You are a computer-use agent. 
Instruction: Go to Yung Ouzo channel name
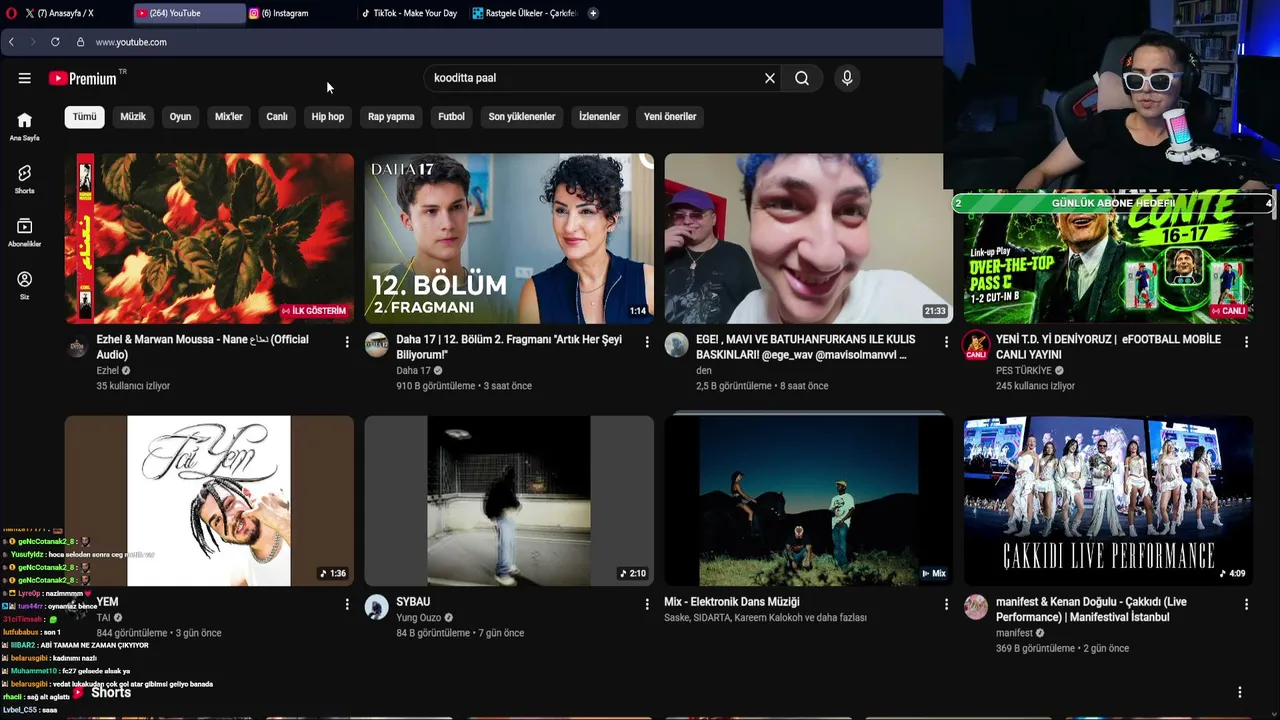(419, 617)
